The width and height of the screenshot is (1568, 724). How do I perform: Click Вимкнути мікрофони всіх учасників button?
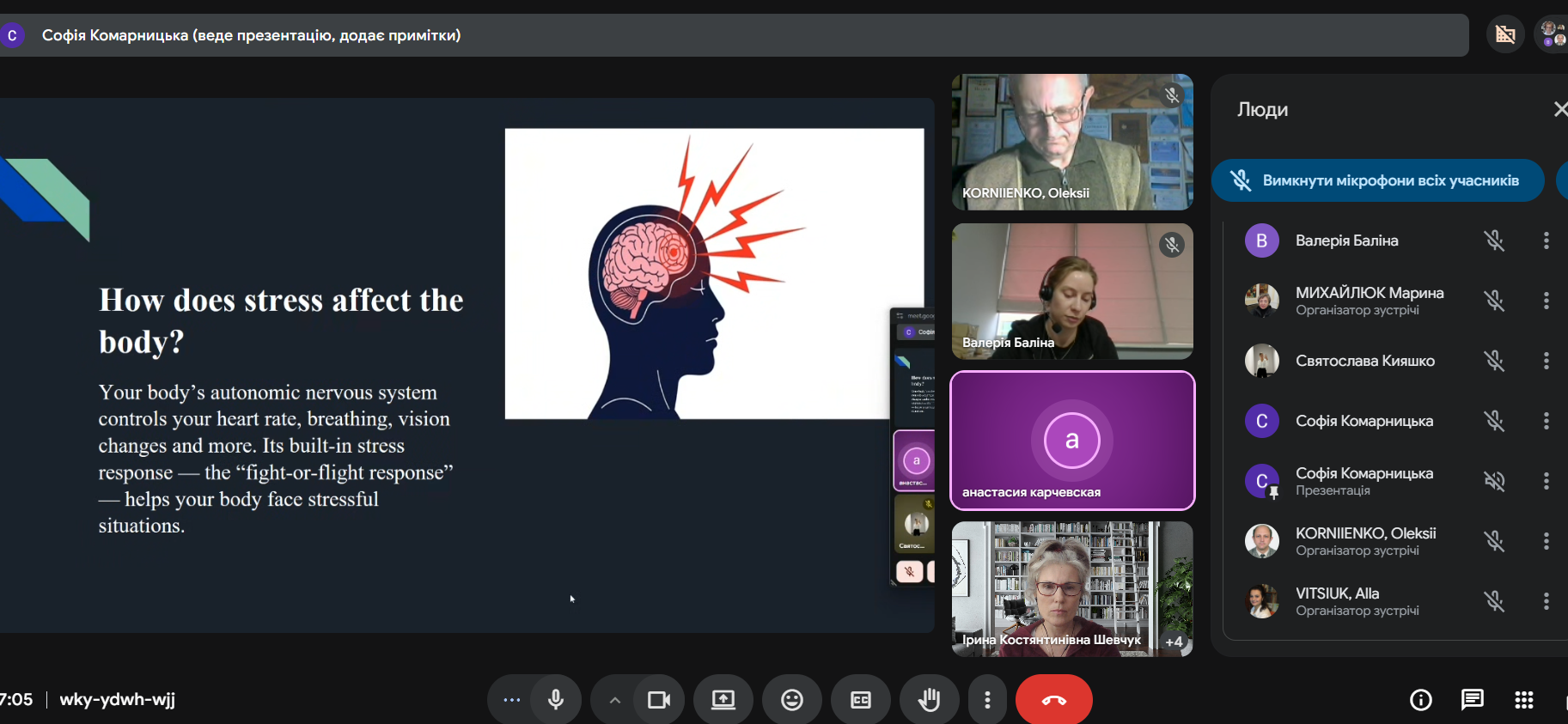(1377, 180)
